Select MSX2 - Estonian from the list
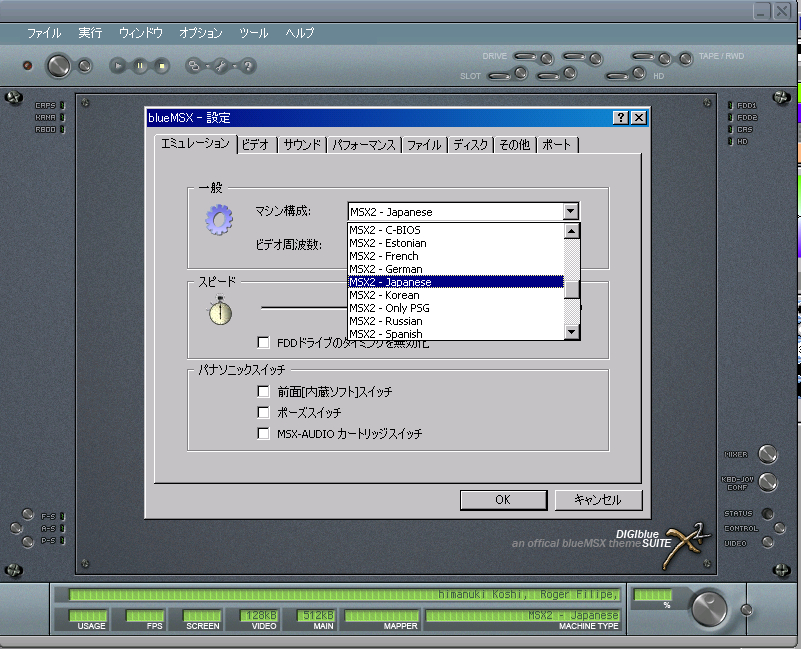The height and width of the screenshot is (649, 801). [456, 243]
